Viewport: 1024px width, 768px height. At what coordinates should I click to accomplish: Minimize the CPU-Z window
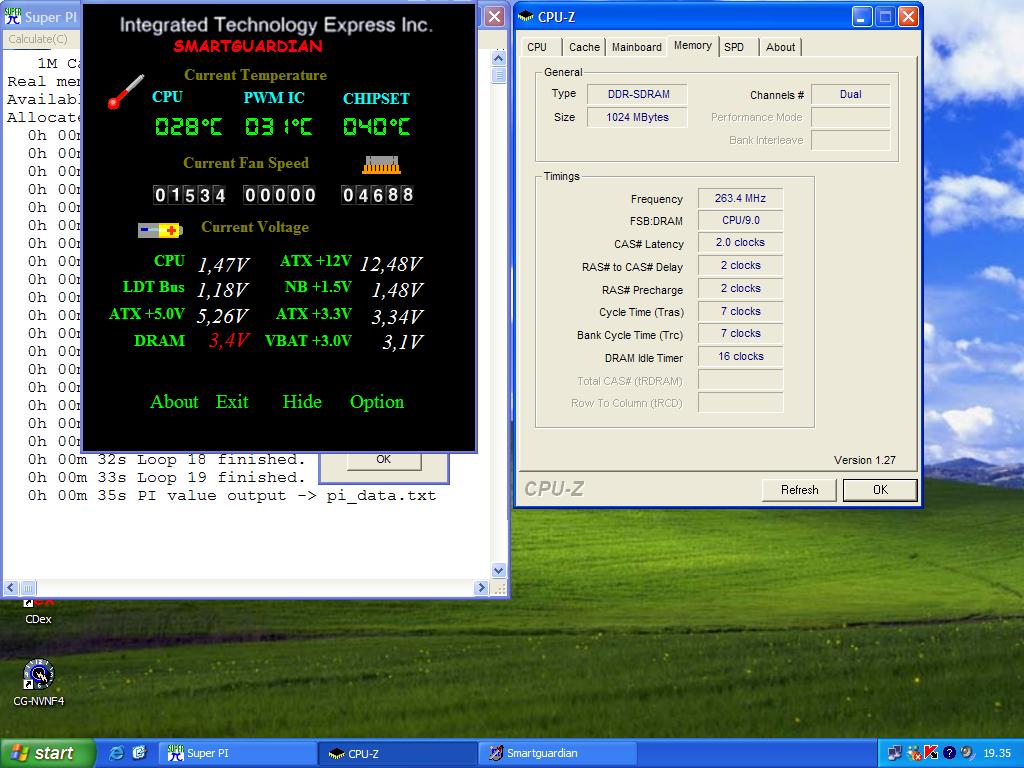[x=862, y=17]
